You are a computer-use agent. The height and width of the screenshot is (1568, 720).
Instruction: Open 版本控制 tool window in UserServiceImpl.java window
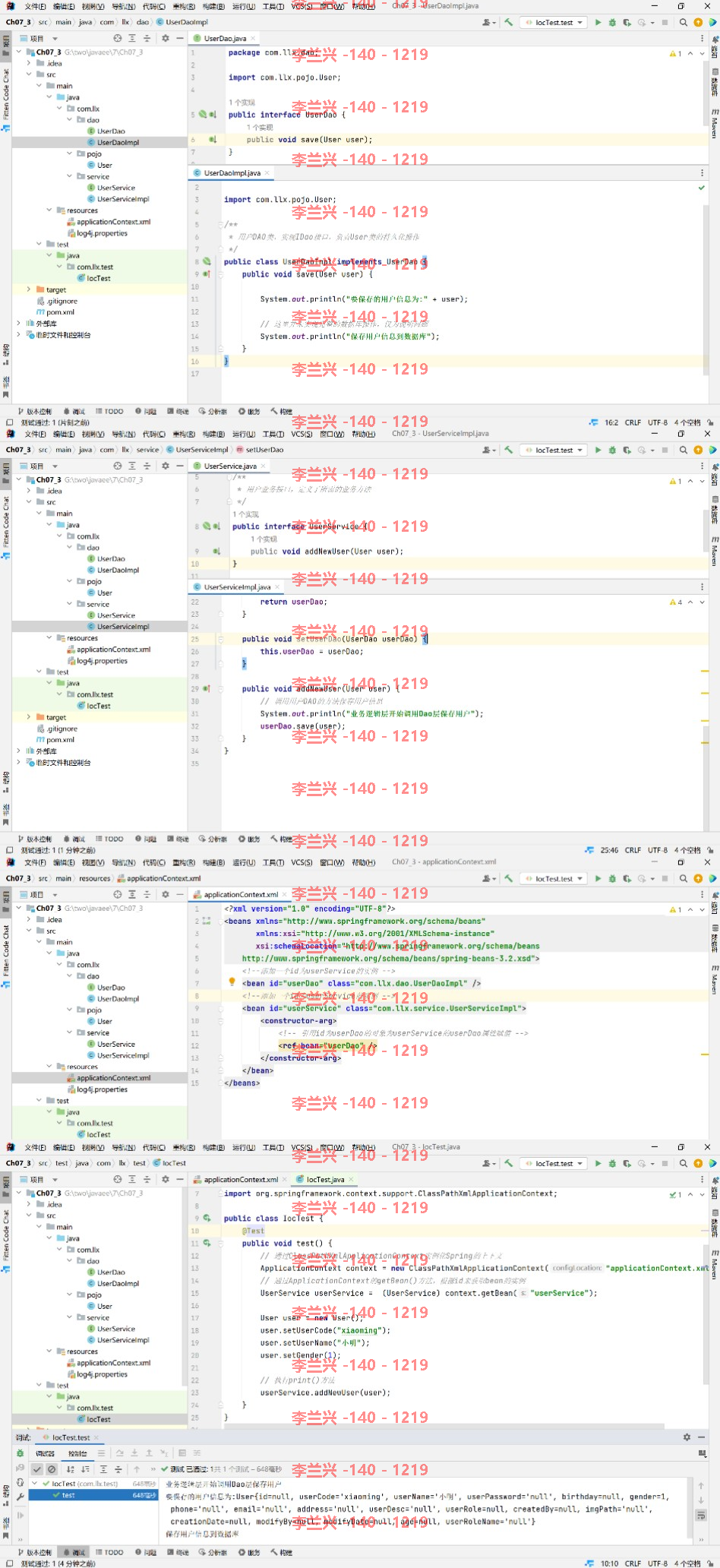[x=35, y=839]
